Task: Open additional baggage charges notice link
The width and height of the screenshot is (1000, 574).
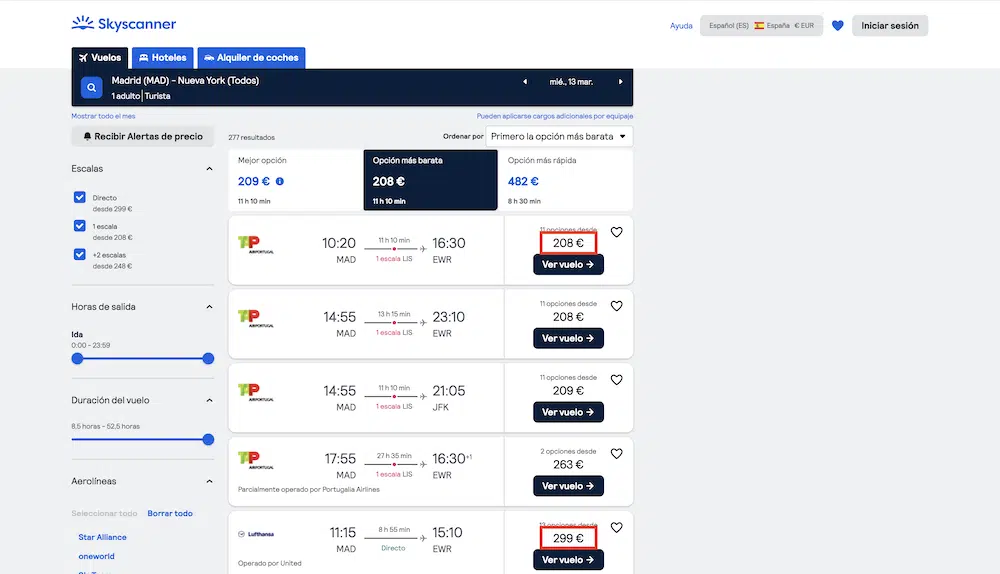Action: (x=555, y=116)
